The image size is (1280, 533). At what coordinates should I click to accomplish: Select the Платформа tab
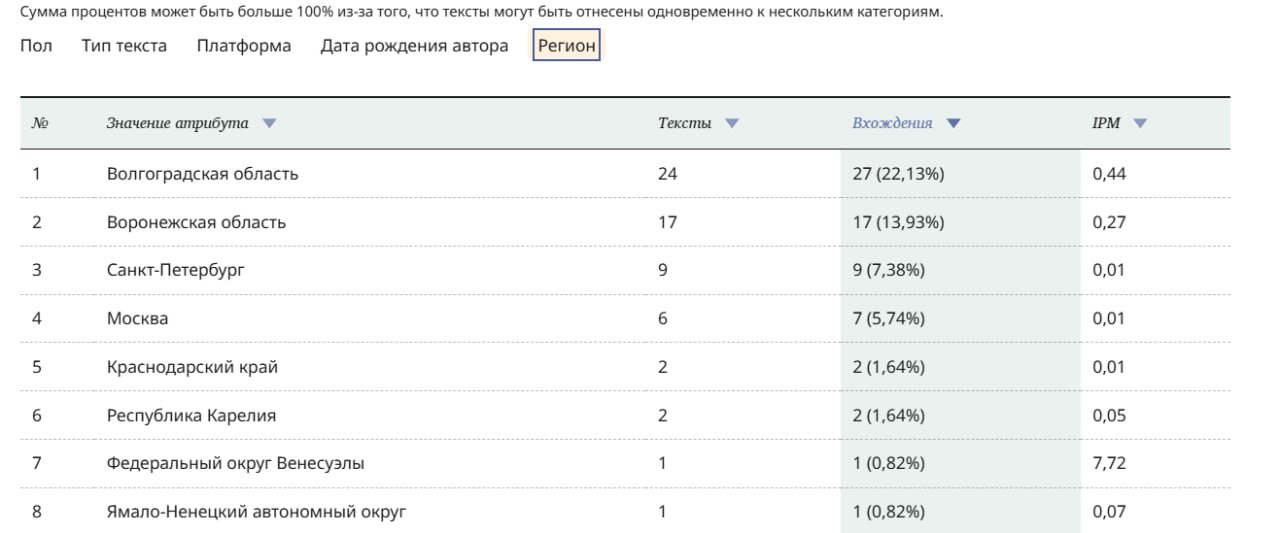pyautogui.click(x=244, y=46)
